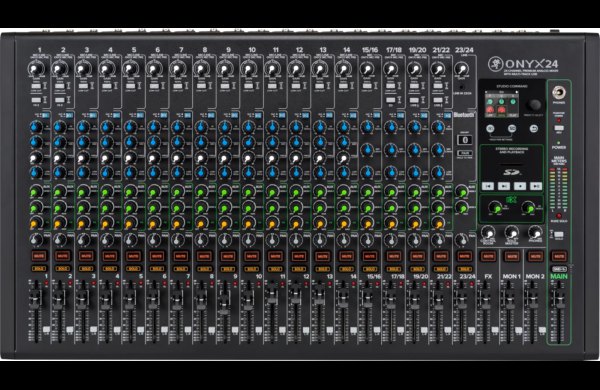Mute stereo channel 19/20
This screenshot has height=390, width=600.
tap(417, 256)
